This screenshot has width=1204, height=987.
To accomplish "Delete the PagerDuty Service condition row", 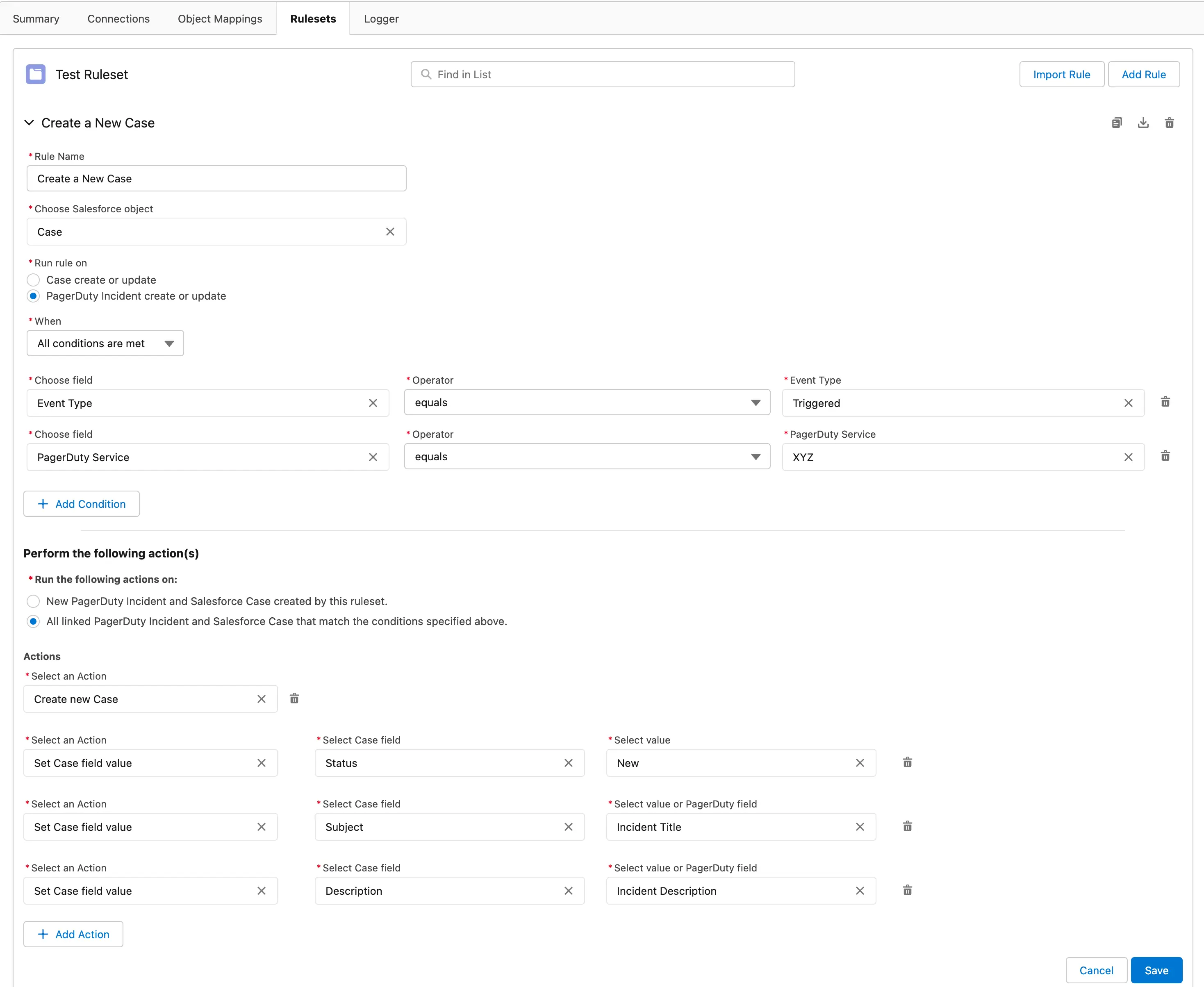I will pos(1165,456).
